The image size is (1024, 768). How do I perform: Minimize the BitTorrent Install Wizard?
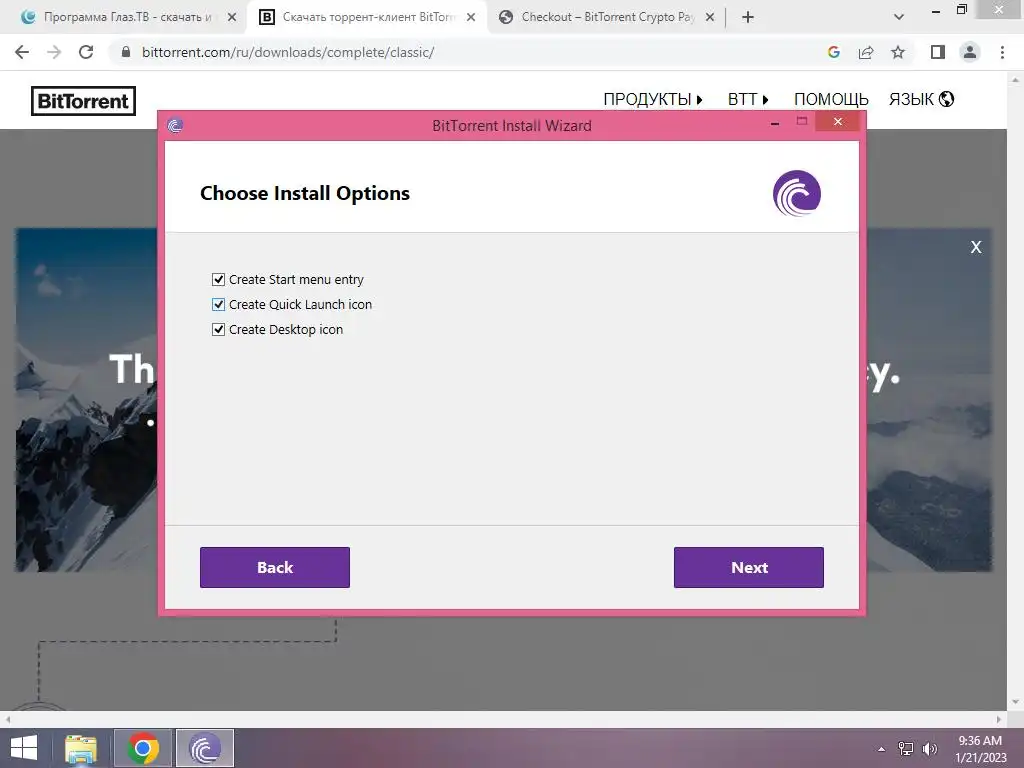[775, 123]
